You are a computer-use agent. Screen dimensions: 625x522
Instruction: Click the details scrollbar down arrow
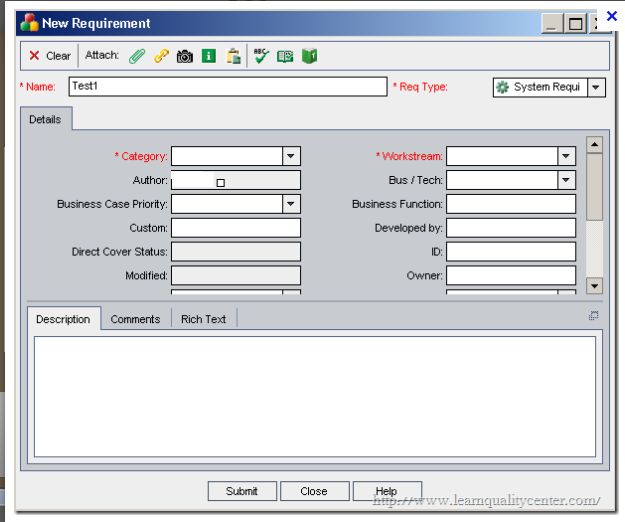click(595, 286)
